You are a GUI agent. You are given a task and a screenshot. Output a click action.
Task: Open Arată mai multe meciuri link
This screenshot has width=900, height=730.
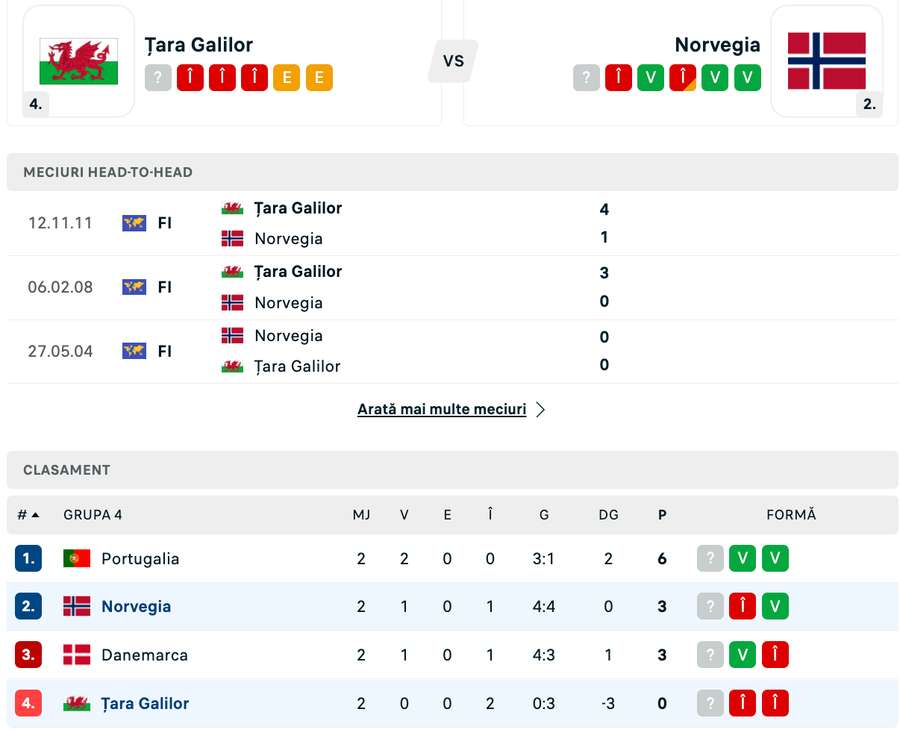(x=441, y=409)
